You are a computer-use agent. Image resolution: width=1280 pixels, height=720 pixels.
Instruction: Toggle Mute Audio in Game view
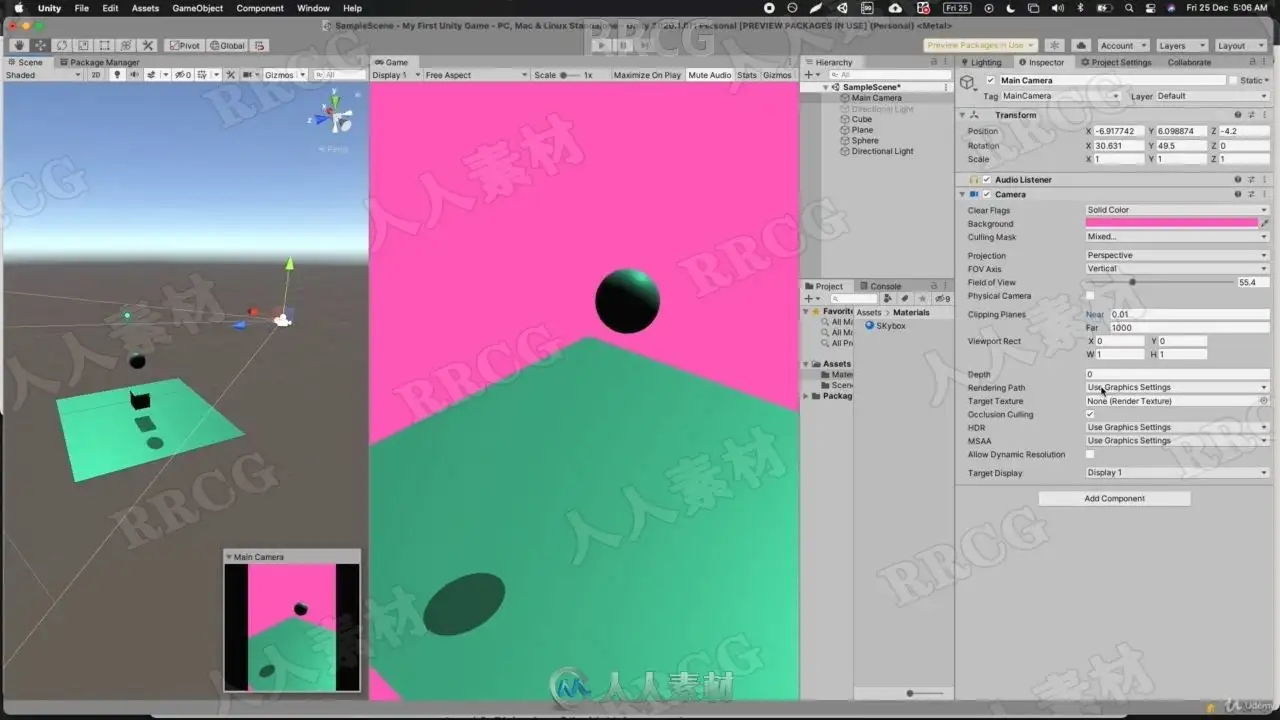click(x=710, y=75)
